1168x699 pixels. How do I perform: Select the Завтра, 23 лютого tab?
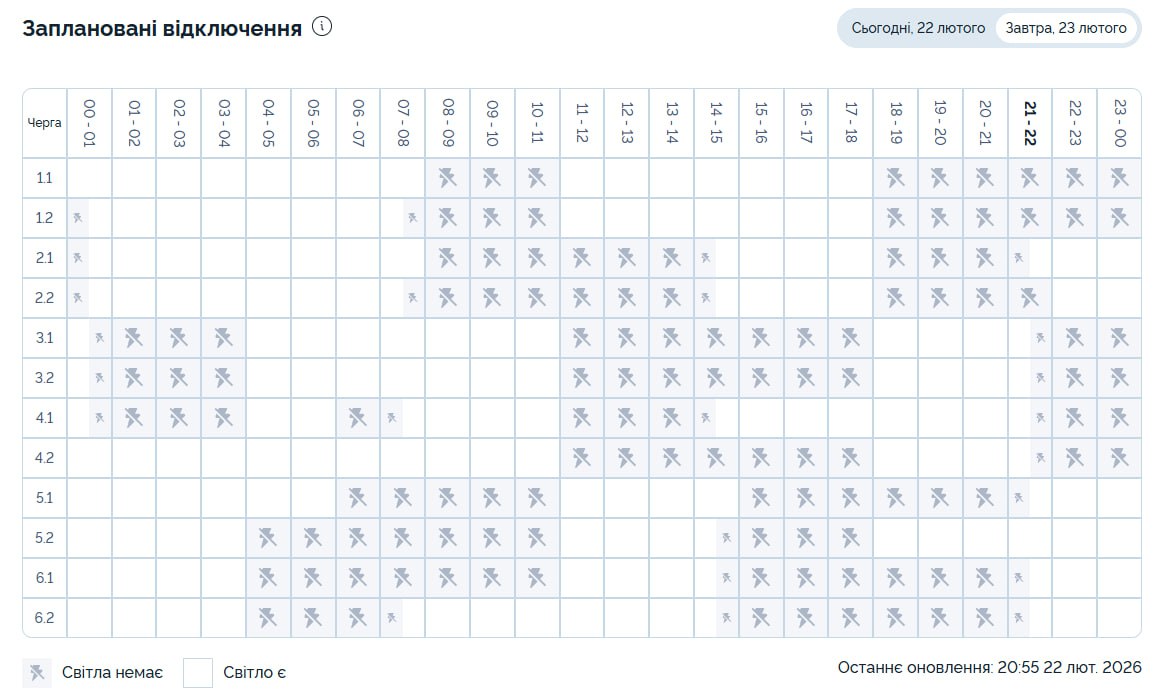point(1067,28)
